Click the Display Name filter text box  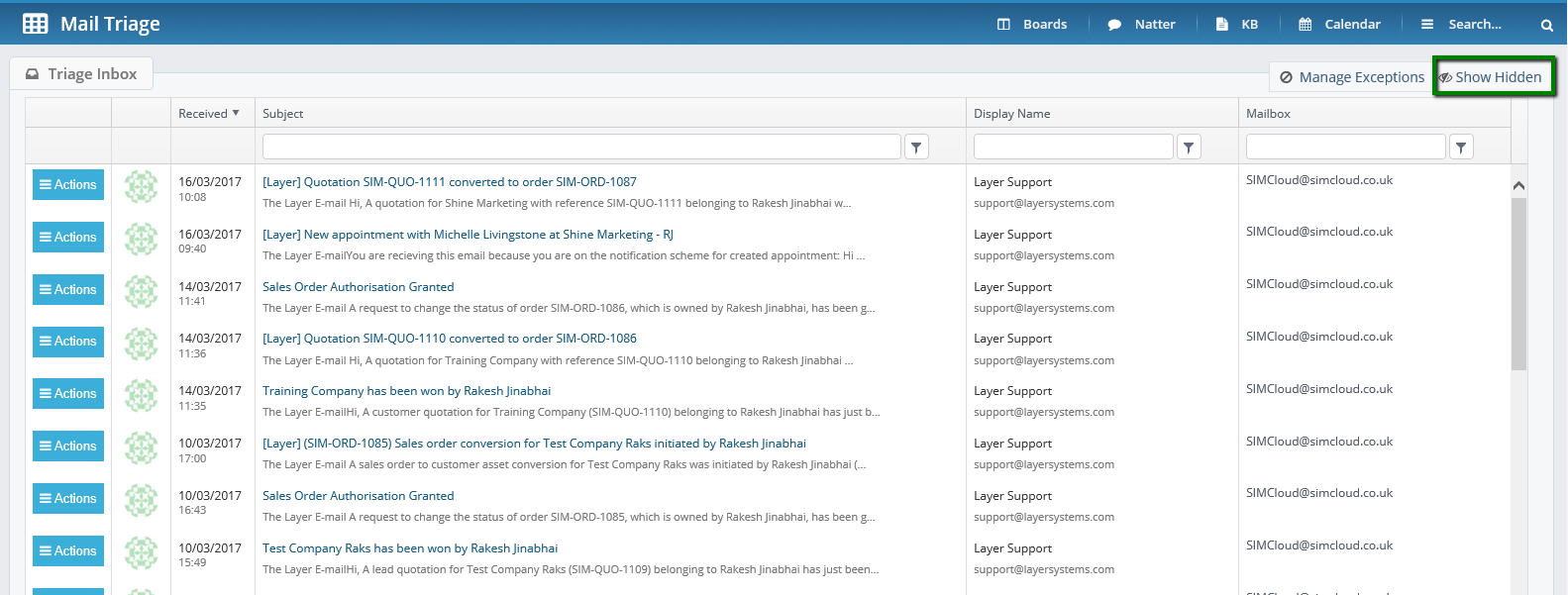[1074, 147]
